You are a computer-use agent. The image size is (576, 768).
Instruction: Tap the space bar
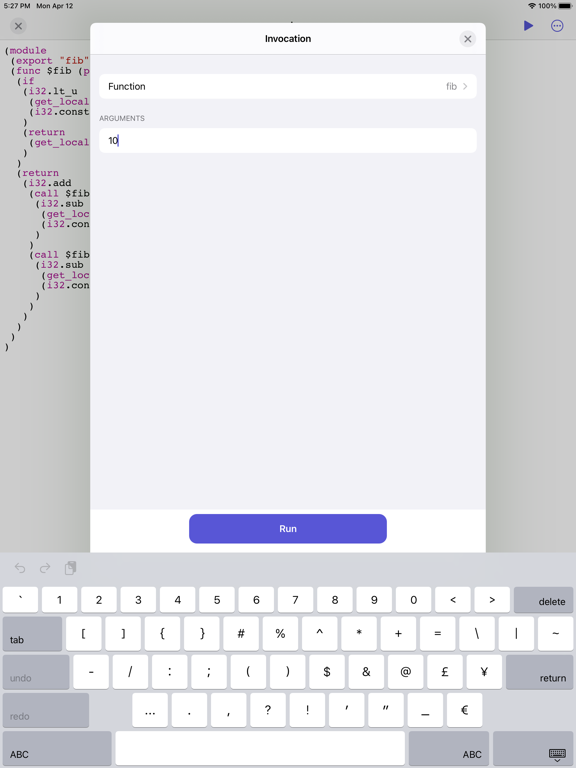260,748
